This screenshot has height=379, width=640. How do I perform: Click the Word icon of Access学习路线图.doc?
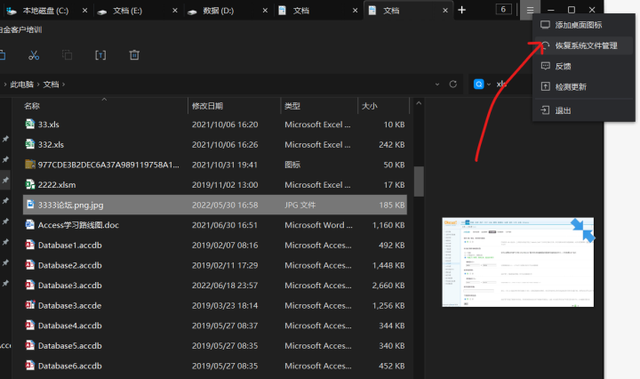[30, 224]
